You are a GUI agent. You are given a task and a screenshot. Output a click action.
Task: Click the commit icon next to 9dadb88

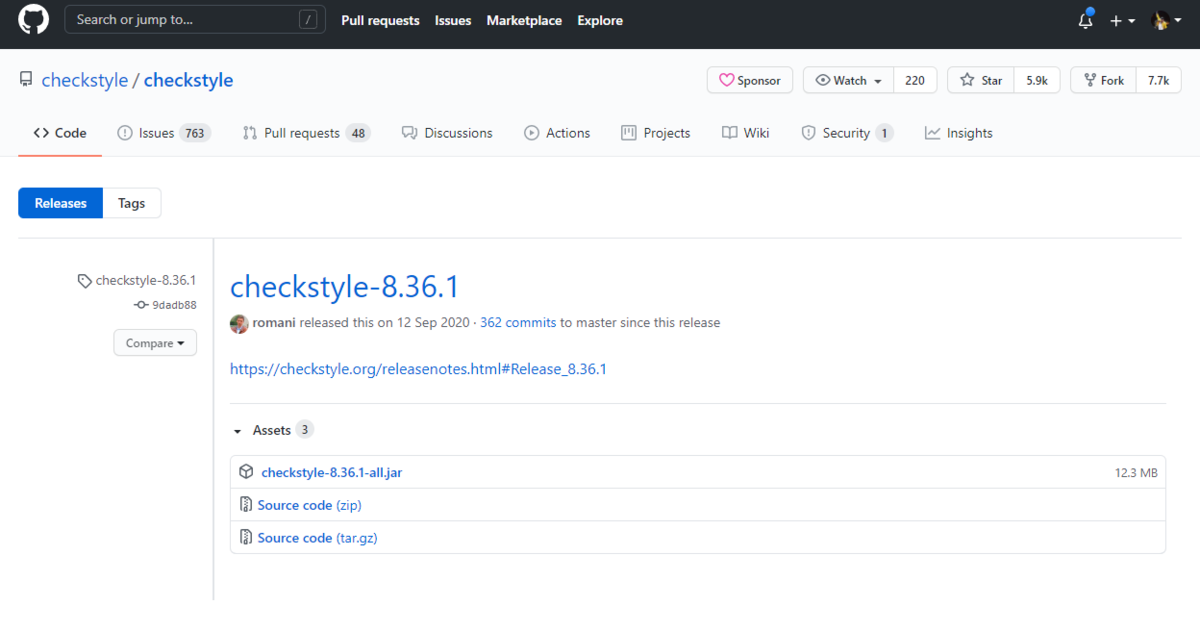142,305
